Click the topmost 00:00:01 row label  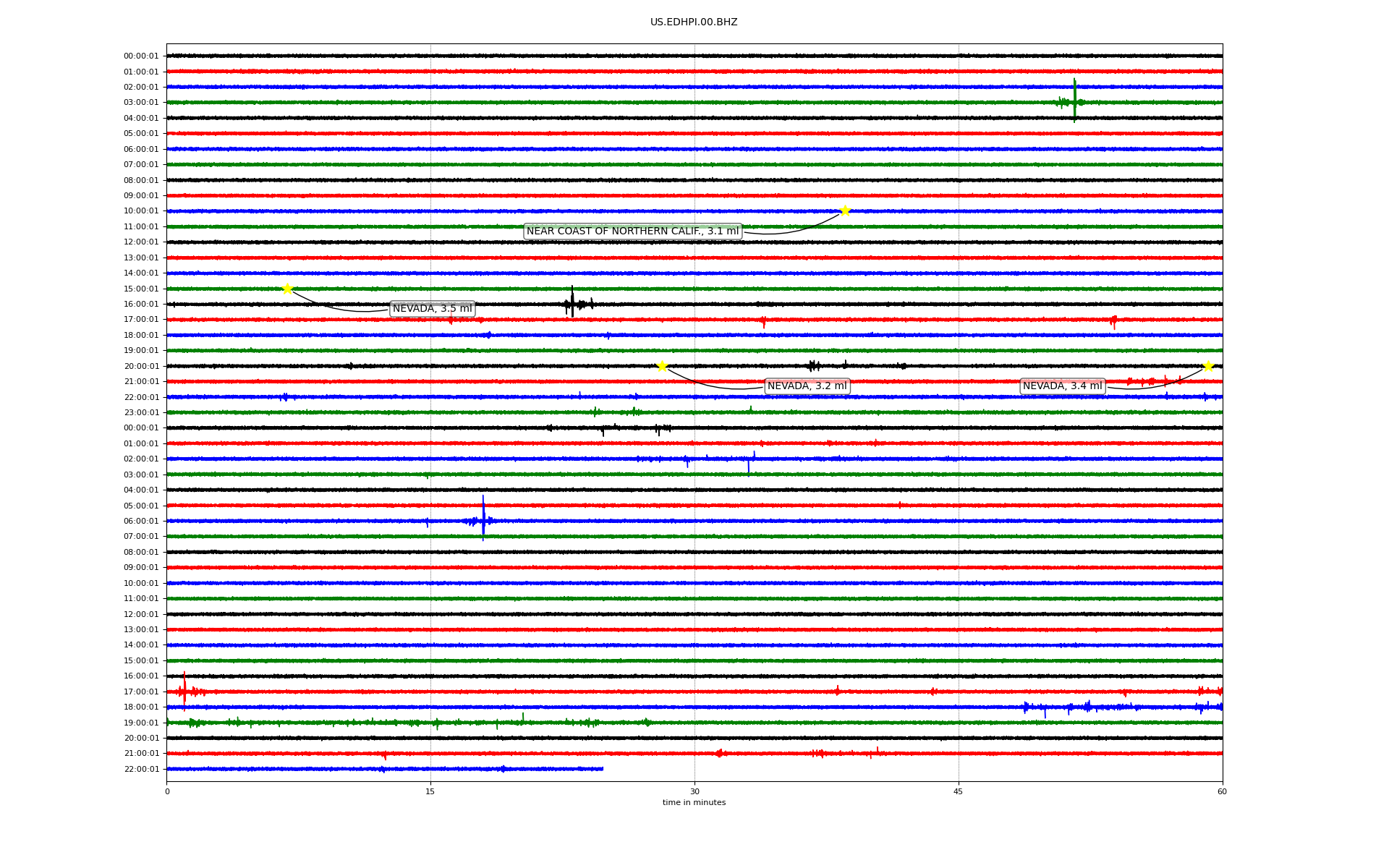pyautogui.click(x=141, y=56)
